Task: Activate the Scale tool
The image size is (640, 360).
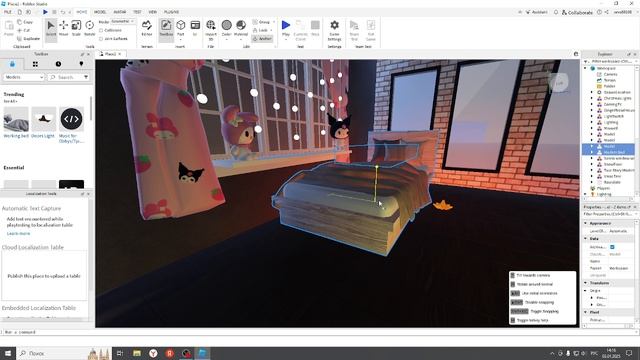Action: coord(76,28)
